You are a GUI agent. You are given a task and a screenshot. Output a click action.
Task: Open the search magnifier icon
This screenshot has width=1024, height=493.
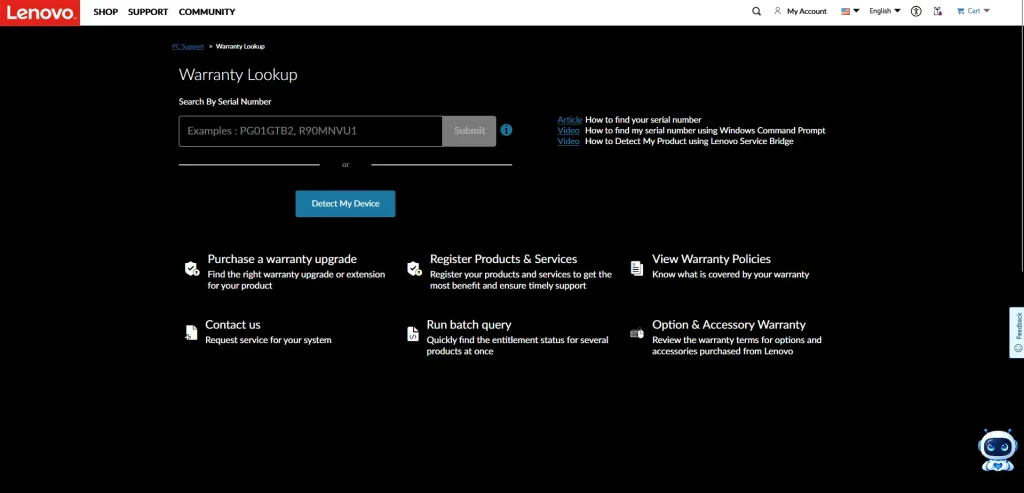point(756,11)
